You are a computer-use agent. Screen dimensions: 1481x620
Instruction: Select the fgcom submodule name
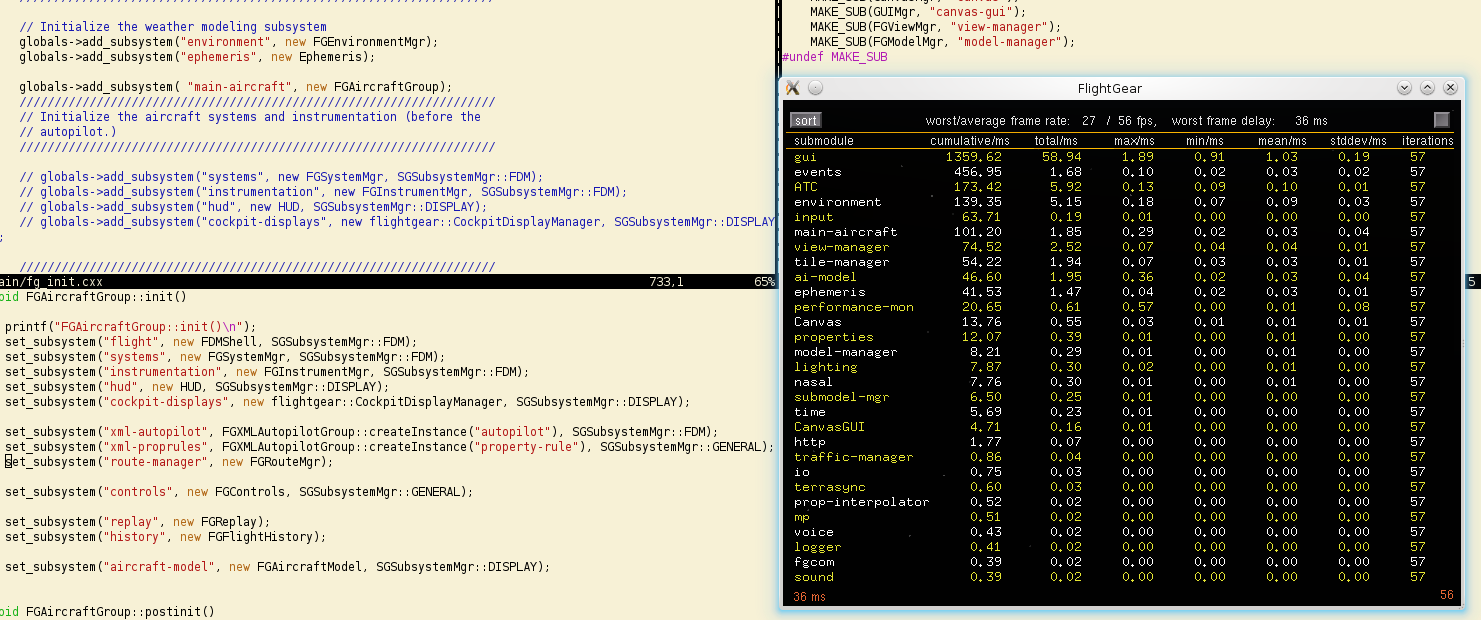pos(814,562)
